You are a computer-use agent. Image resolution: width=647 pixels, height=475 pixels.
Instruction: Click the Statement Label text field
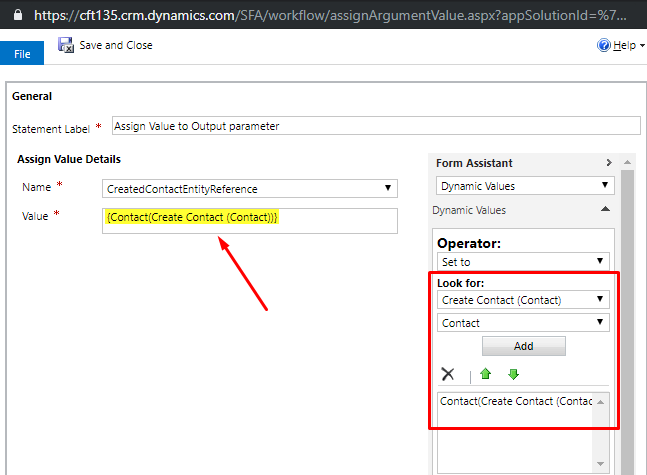coord(376,126)
